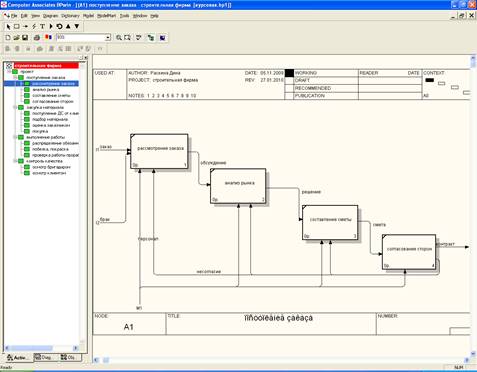
Task: Select the Pointer tool in the toolbox
Action: tap(8, 26)
